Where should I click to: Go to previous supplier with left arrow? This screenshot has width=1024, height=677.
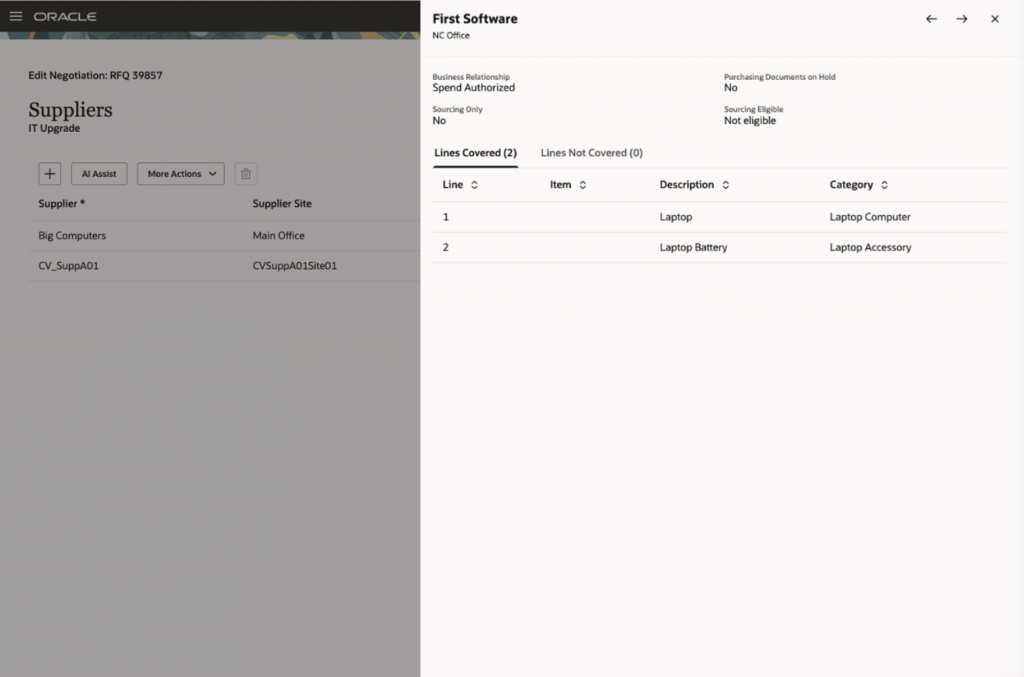(931, 19)
